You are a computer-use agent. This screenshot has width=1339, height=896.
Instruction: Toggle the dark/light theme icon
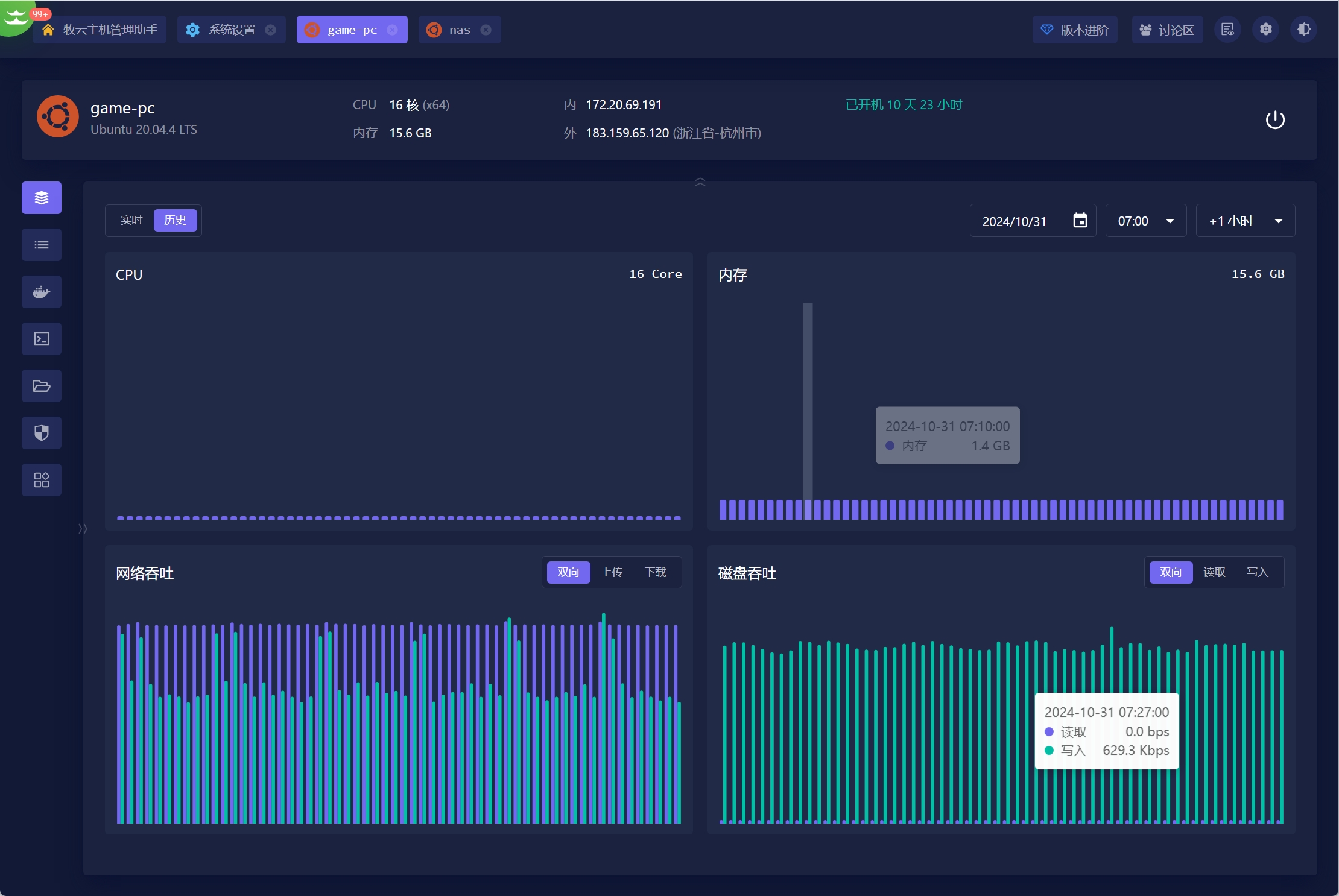pyautogui.click(x=1303, y=30)
